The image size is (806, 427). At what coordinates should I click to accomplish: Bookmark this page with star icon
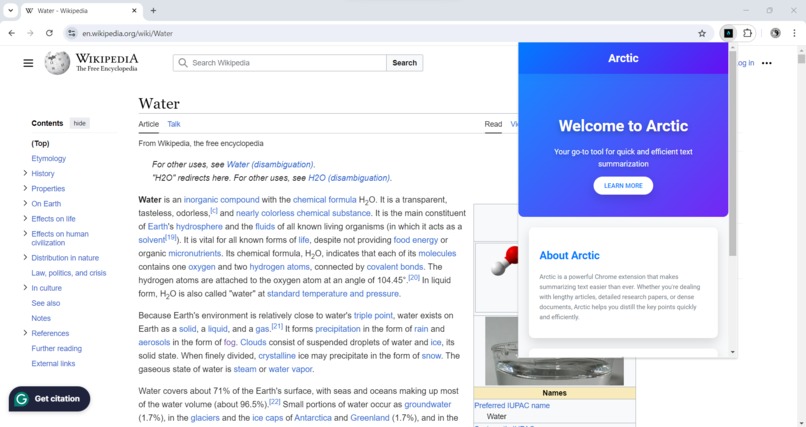coord(702,33)
